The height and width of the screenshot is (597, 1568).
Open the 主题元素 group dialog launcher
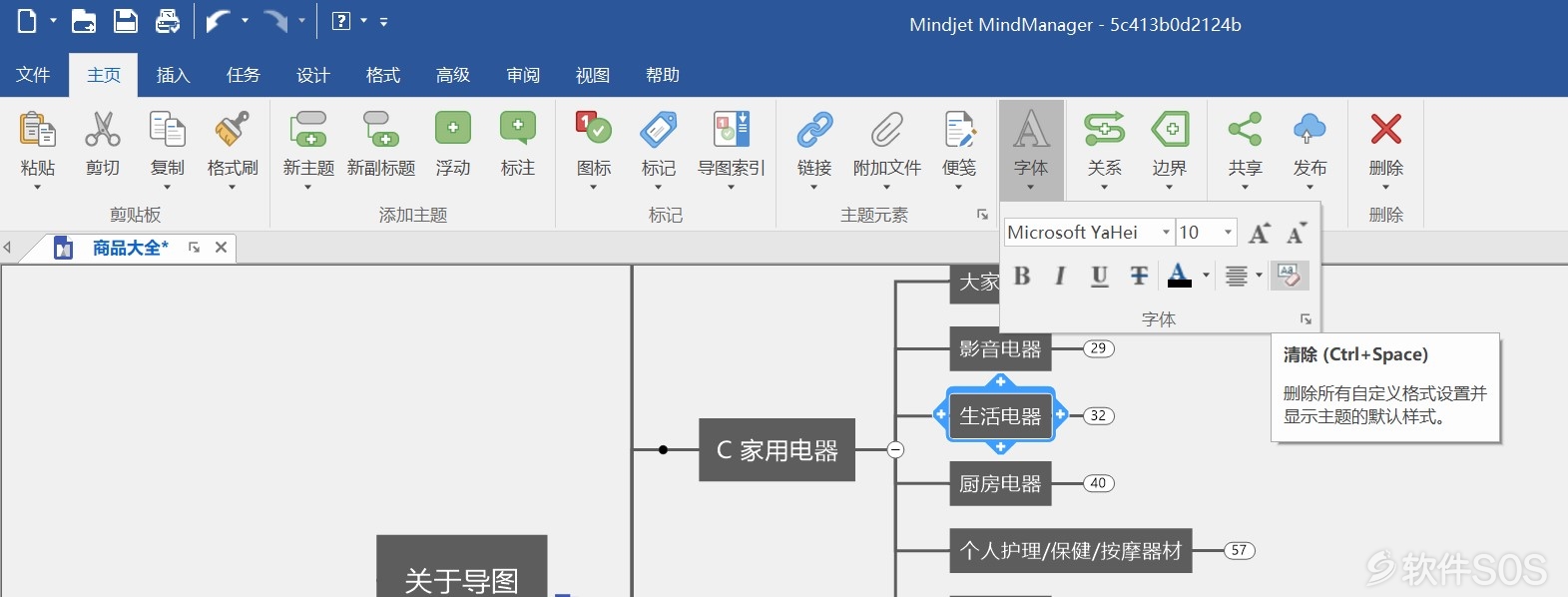[982, 215]
